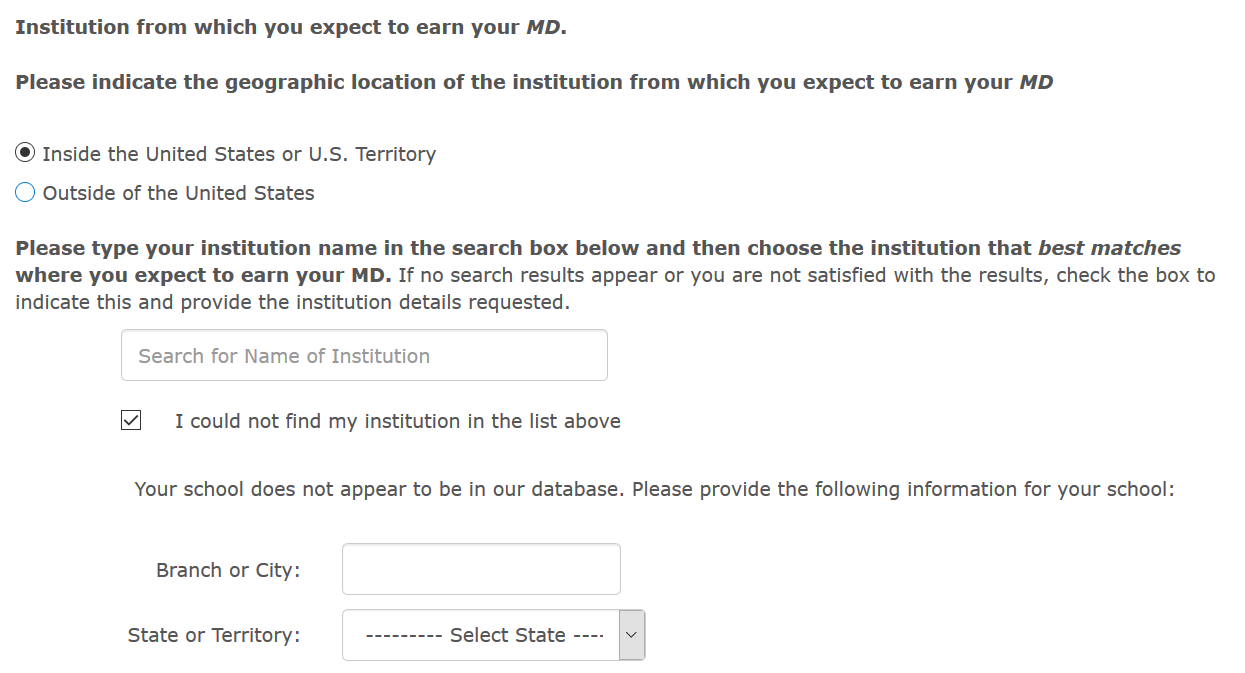Viewport: 1245px width, 673px height.
Task: Click the italic 'best matches' text
Action: pos(1108,248)
